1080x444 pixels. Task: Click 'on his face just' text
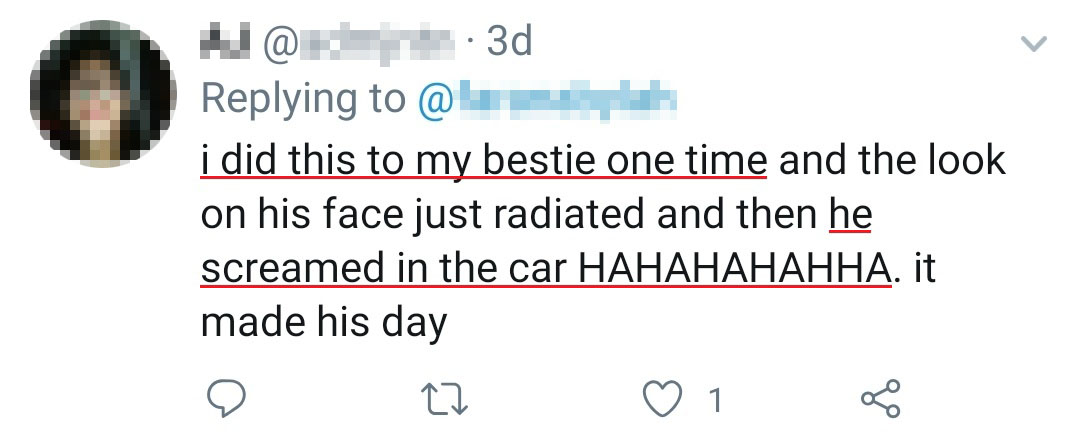point(338,215)
